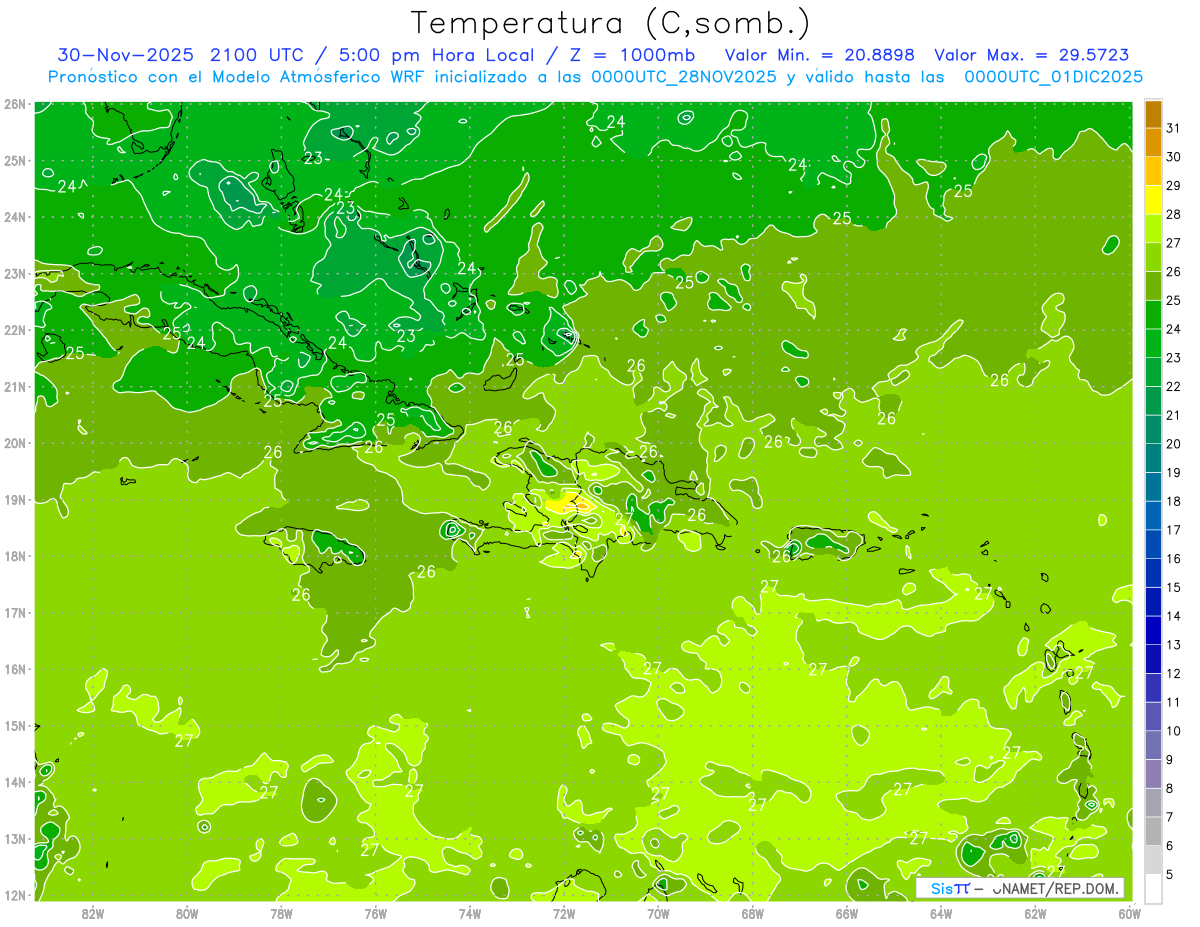Click the "80W" longitude axis label

click(x=187, y=912)
